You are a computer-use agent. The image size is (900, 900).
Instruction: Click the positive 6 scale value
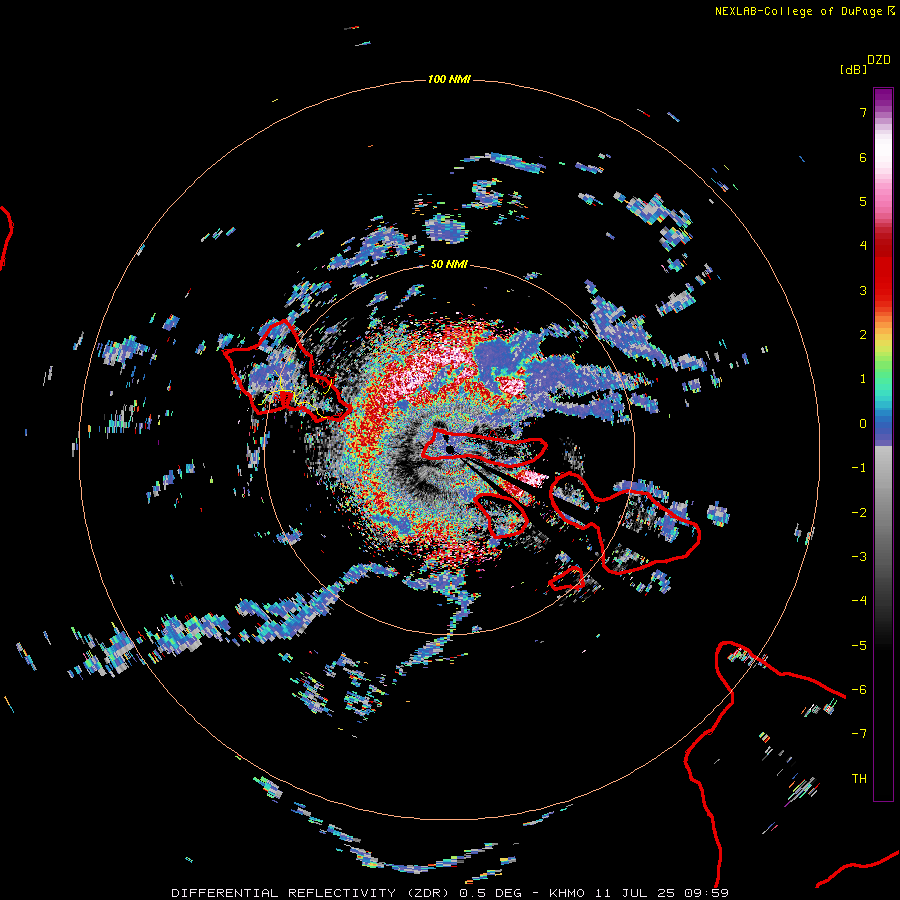click(863, 157)
